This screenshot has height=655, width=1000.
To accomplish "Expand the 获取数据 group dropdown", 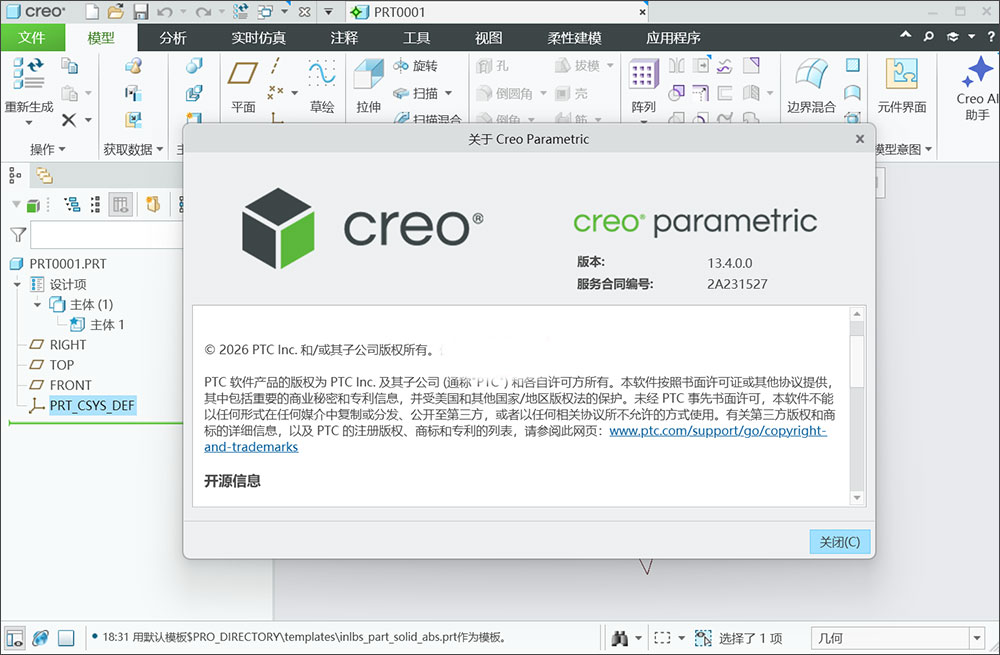I will pyautogui.click(x=133, y=149).
